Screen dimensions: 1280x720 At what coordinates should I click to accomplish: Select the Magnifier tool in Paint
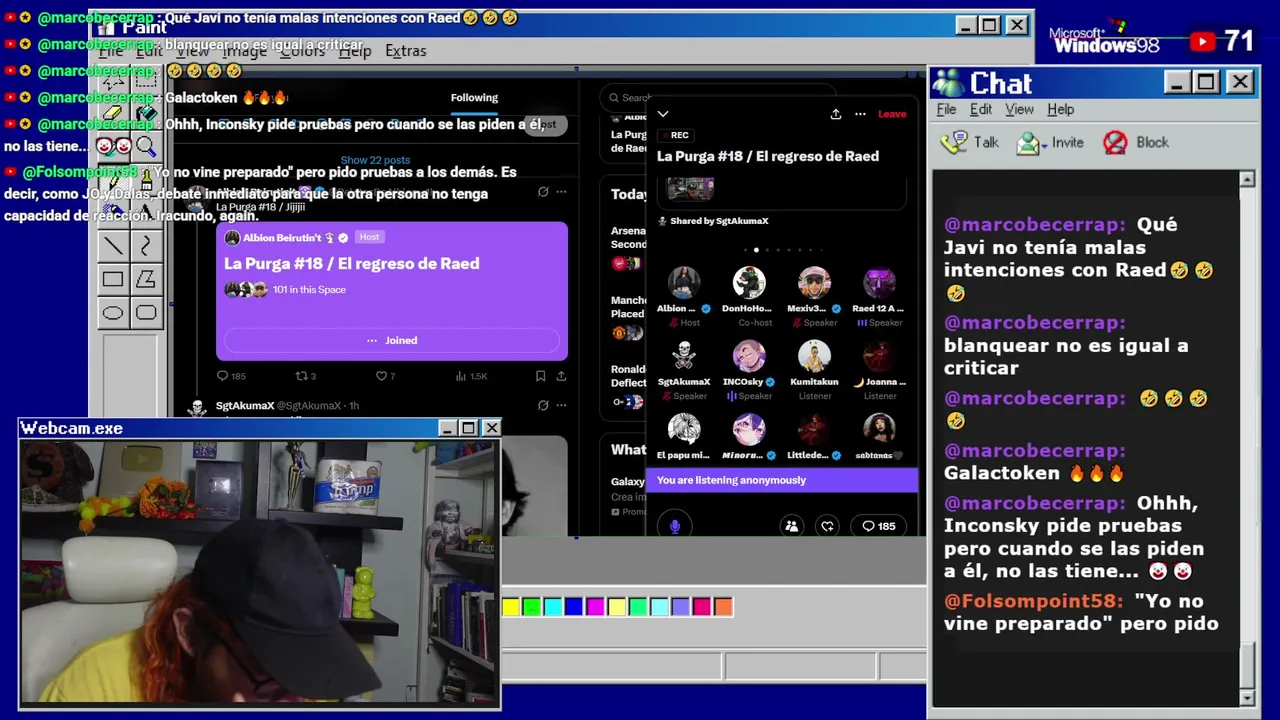coord(146,147)
